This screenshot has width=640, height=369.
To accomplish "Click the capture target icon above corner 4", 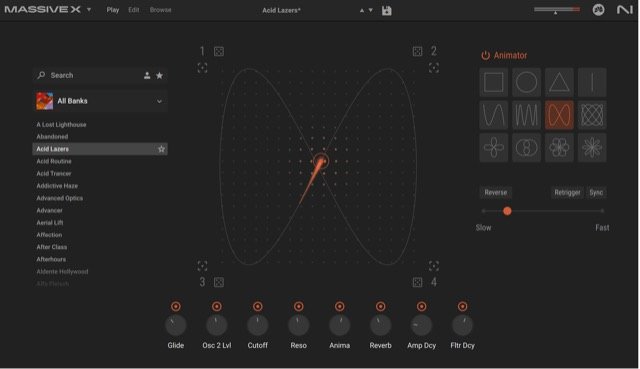I will [x=433, y=266].
